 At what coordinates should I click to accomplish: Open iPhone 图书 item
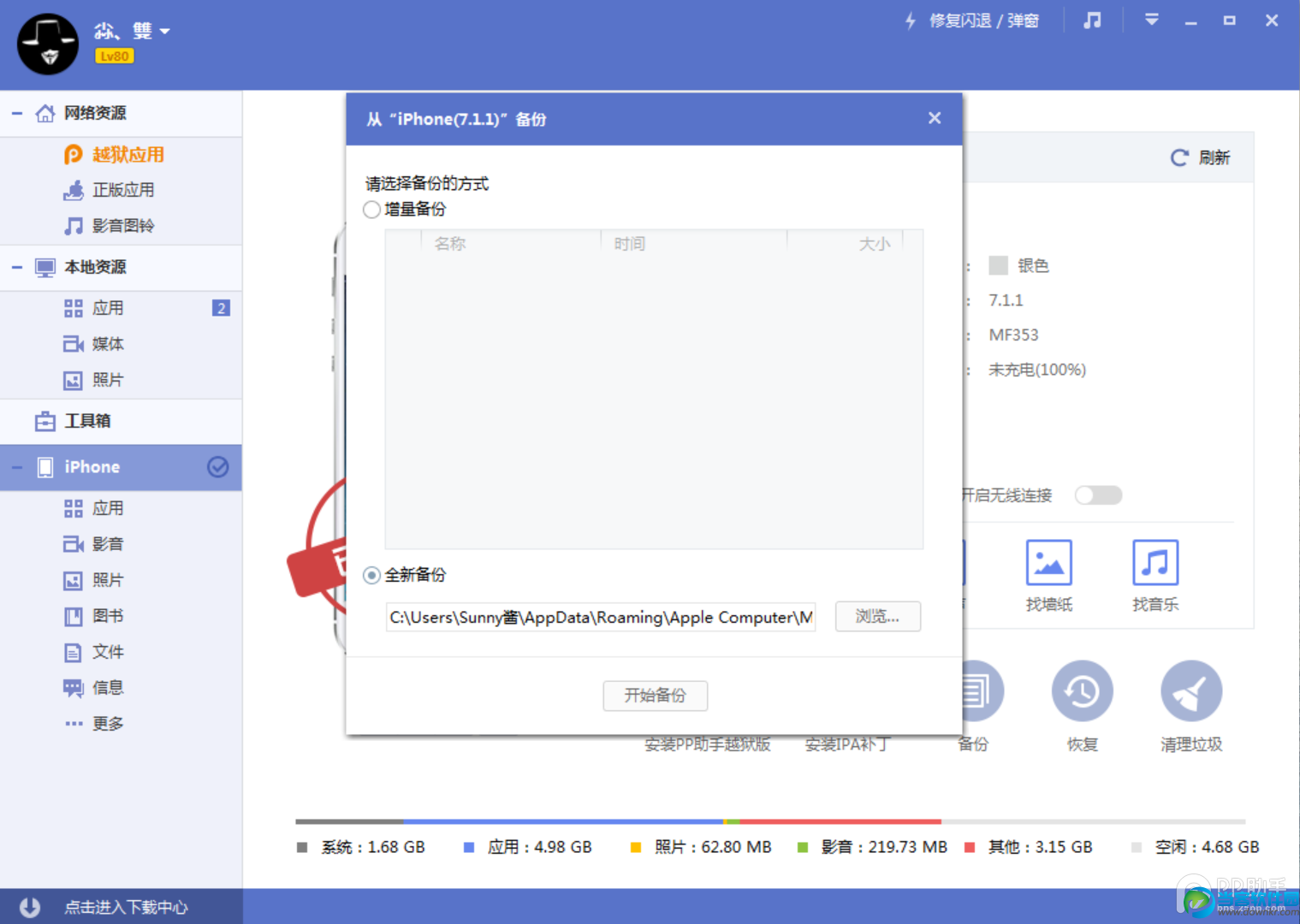[x=121, y=616]
